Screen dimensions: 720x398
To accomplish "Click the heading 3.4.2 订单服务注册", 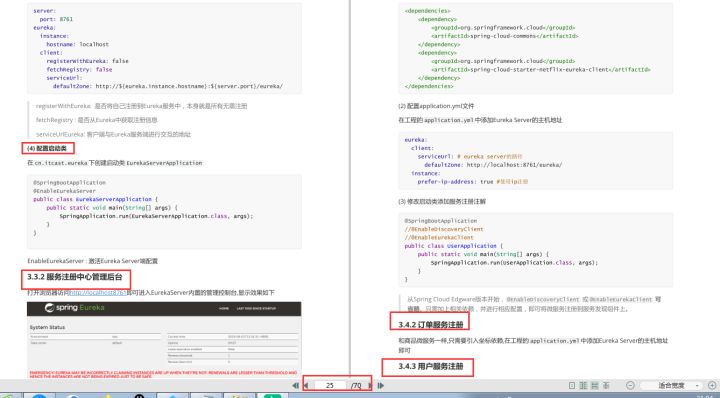I will tap(431, 325).
